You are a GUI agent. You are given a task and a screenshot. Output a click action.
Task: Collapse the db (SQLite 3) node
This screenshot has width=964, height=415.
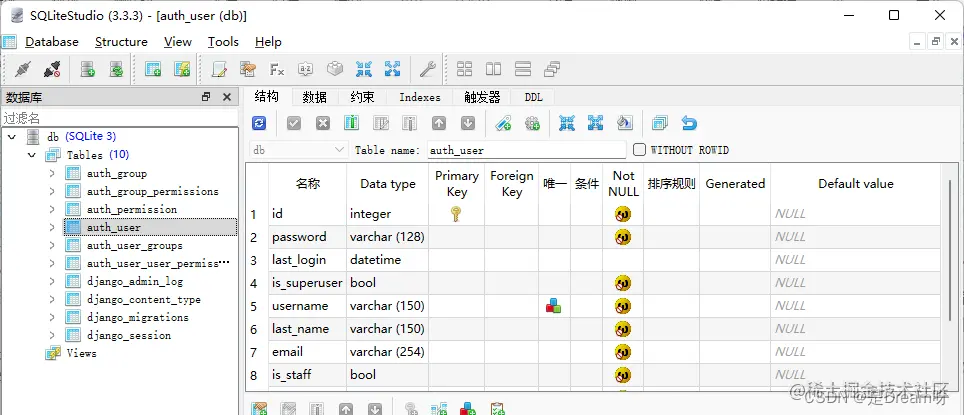pos(12,136)
